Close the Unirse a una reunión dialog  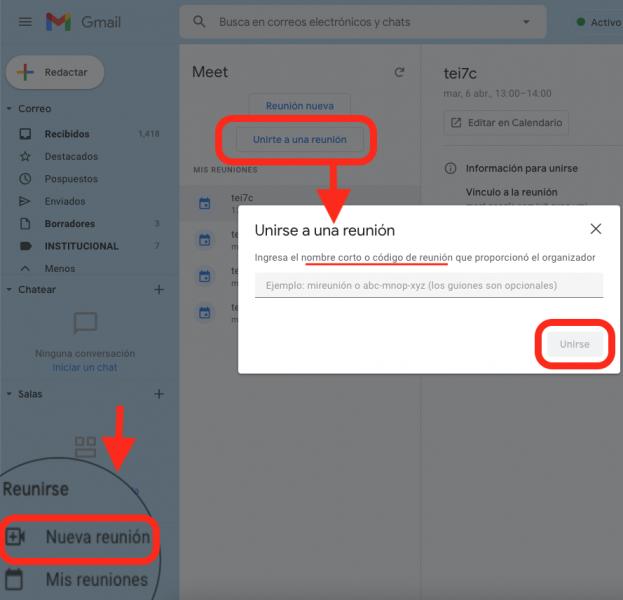point(596,229)
